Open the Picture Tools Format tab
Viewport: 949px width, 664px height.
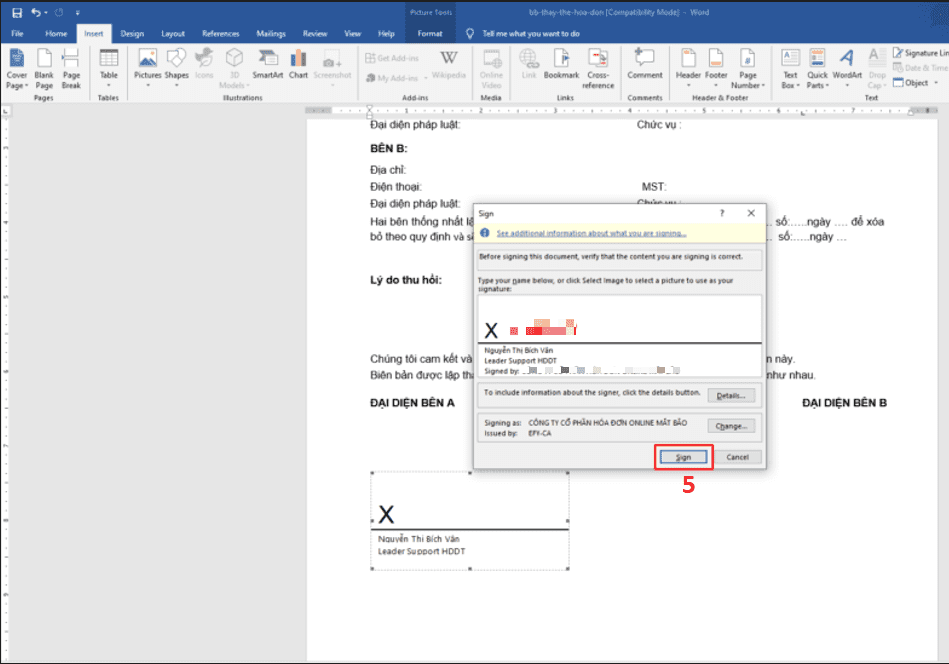tap(430, 34)
